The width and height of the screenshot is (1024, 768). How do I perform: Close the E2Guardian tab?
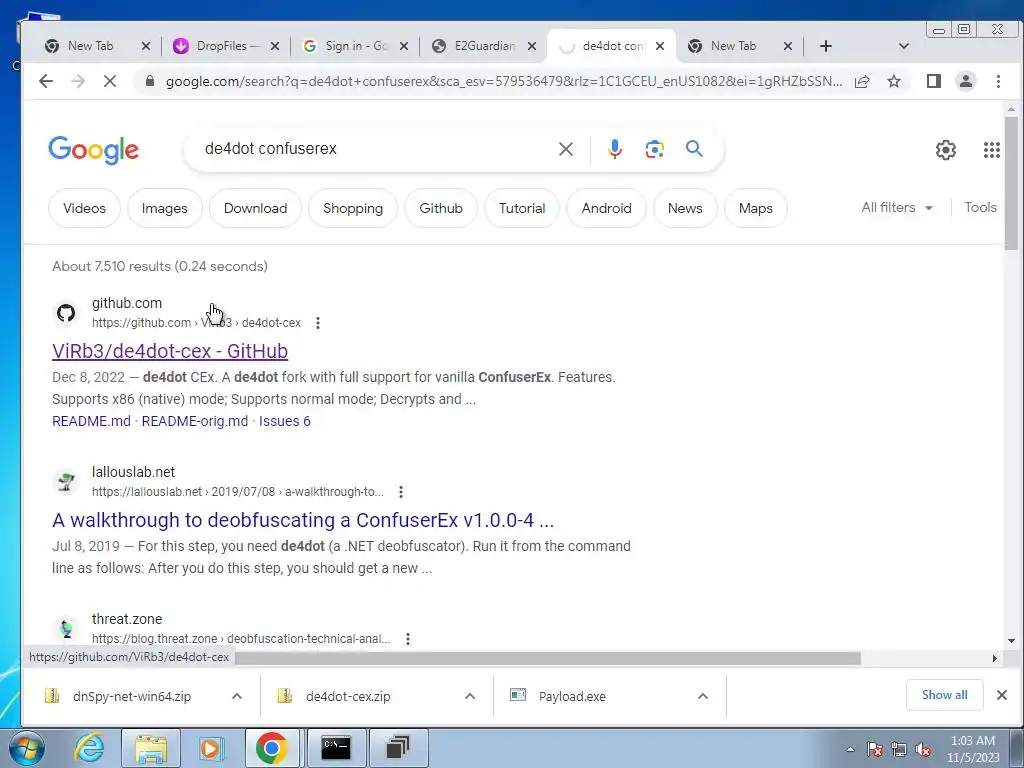532,46
